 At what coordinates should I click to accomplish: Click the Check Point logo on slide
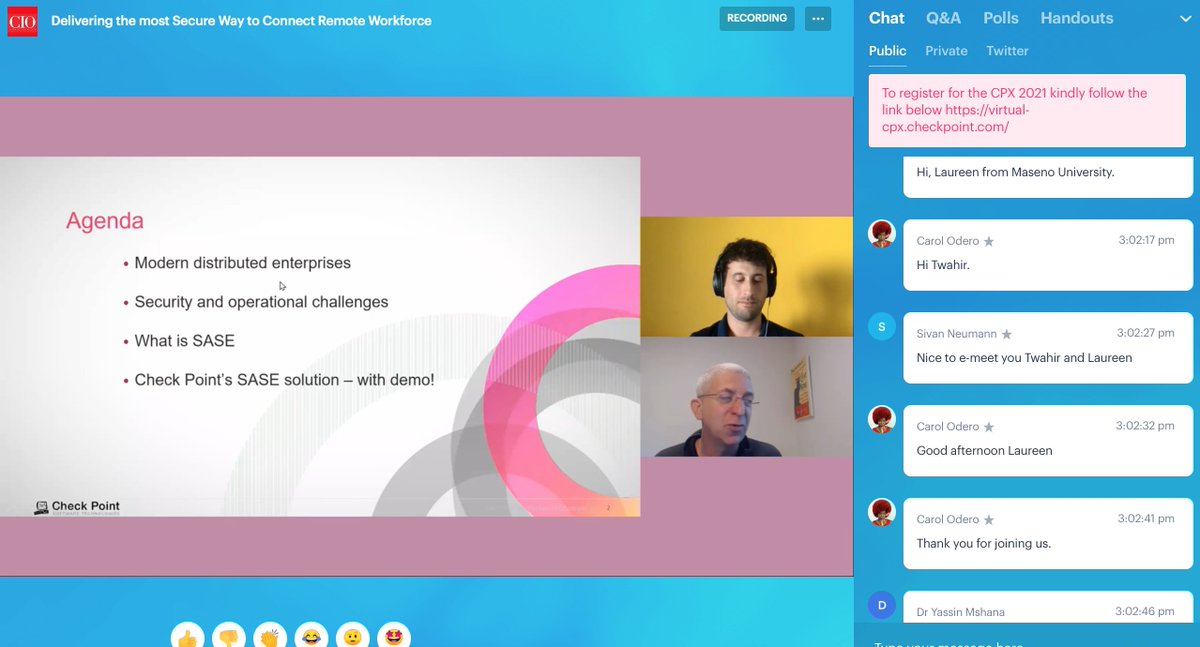click(x=77, y=507)
